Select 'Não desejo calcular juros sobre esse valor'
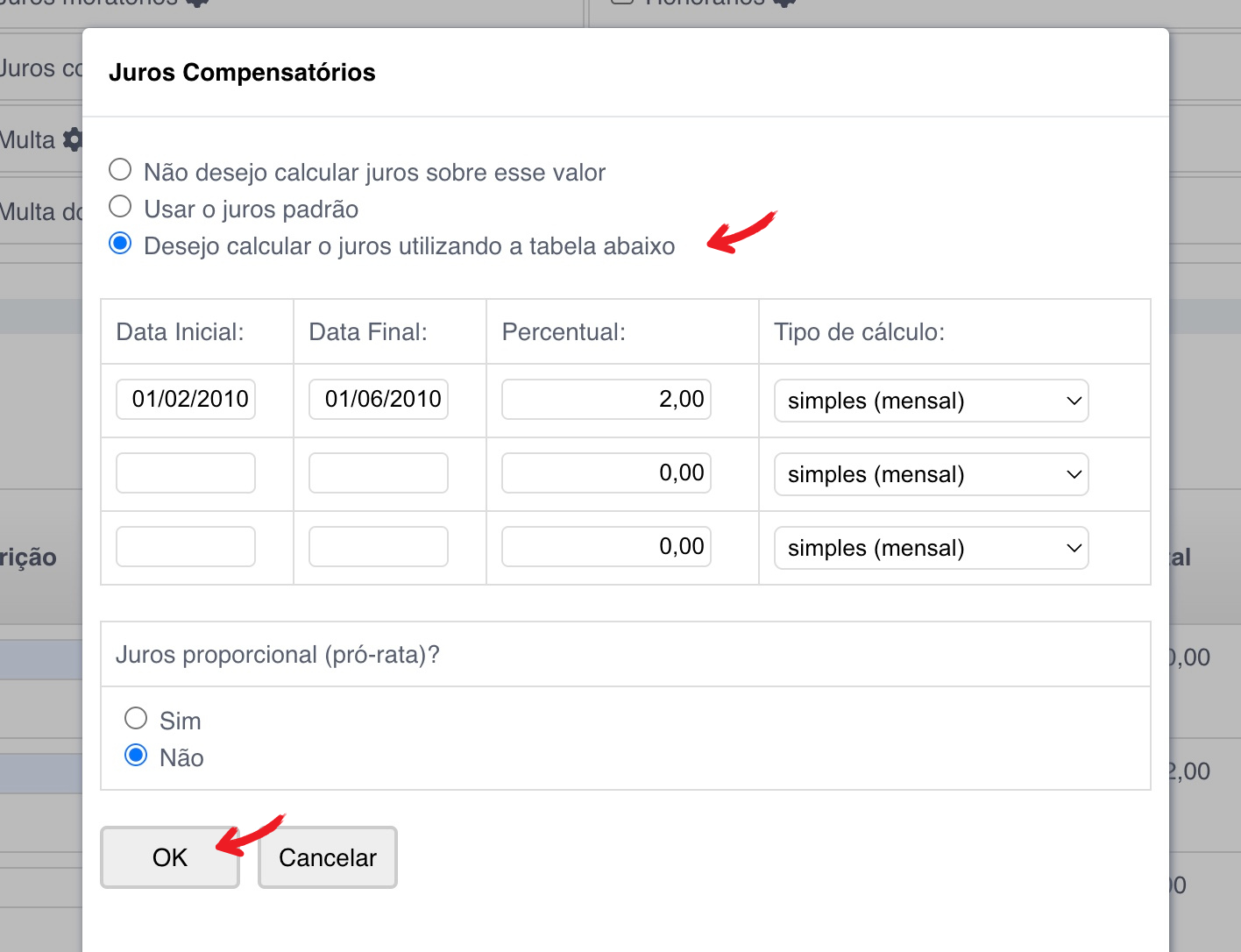 [120, 170]
